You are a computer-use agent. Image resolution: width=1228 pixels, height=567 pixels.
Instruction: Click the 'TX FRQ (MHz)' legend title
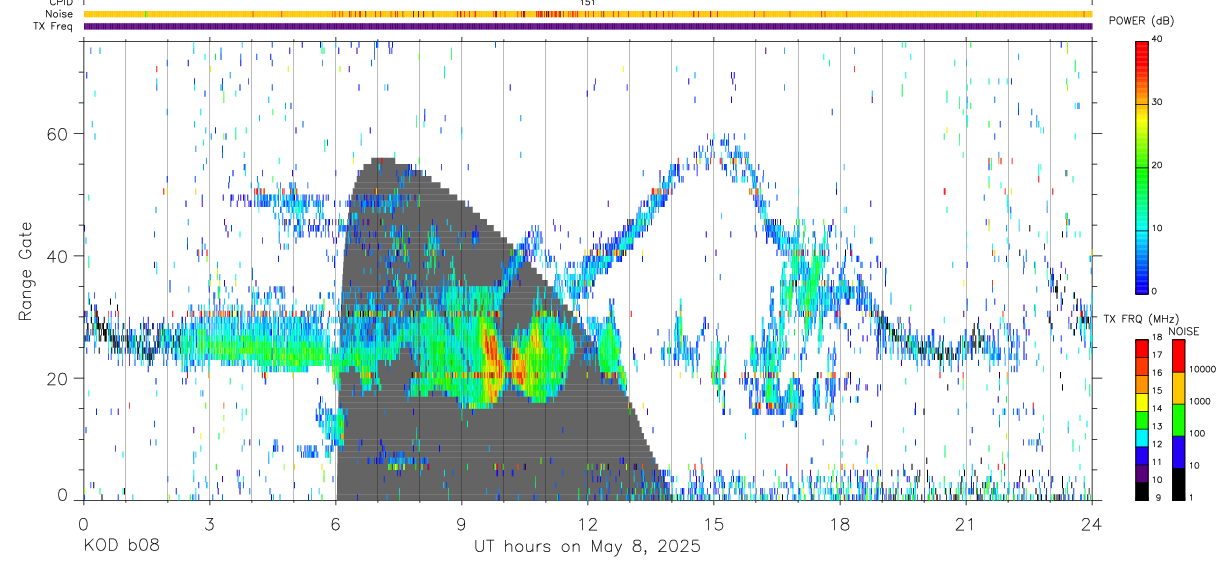coord(1140,319)
